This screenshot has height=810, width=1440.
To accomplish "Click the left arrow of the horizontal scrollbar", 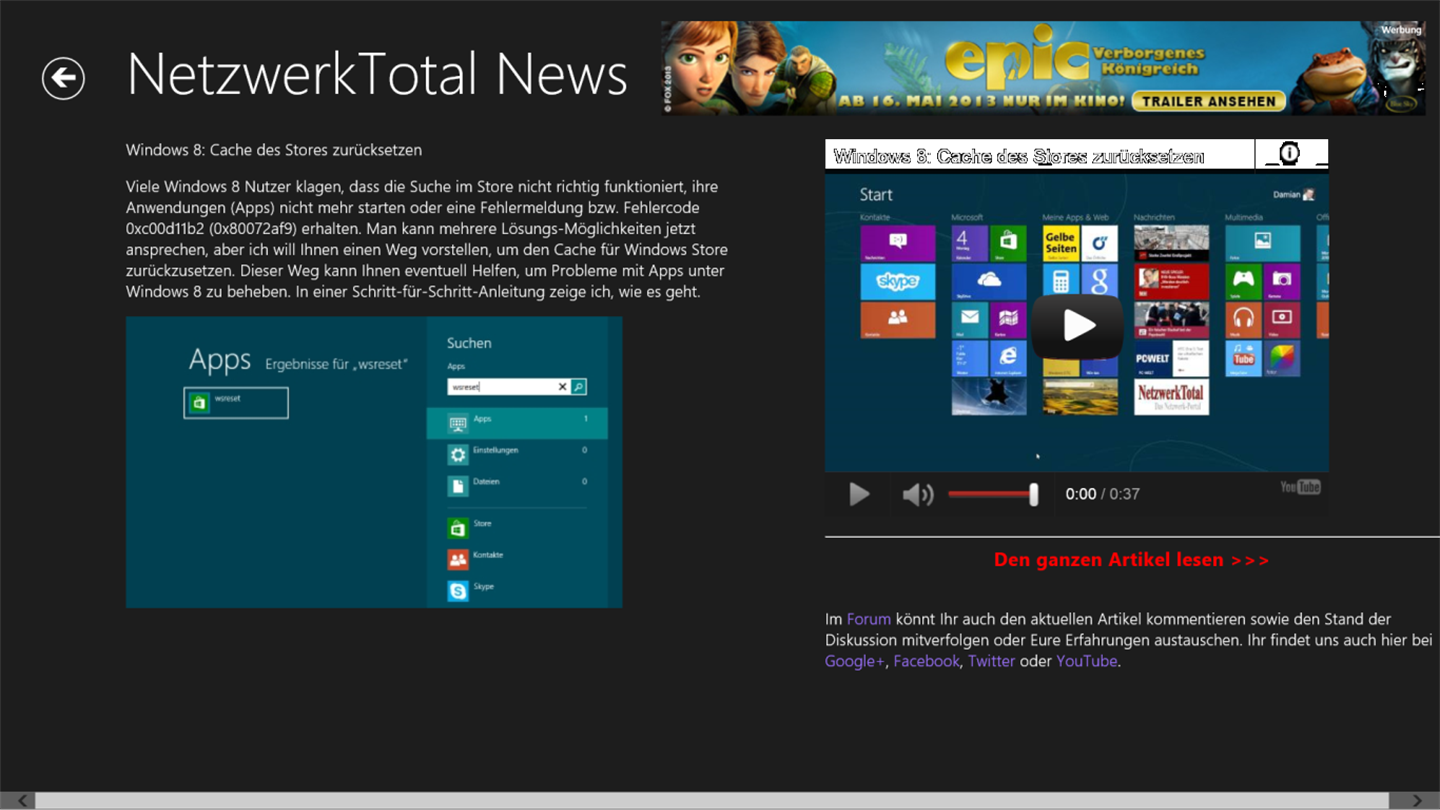I will click(x=18, y=801).
